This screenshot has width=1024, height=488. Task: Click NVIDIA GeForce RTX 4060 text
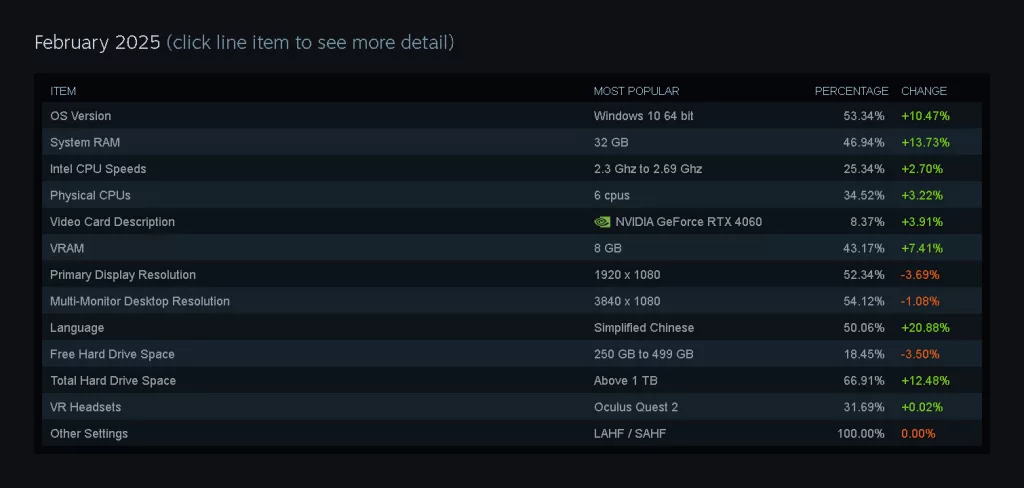pyautogui.click(x=688, y=222)
